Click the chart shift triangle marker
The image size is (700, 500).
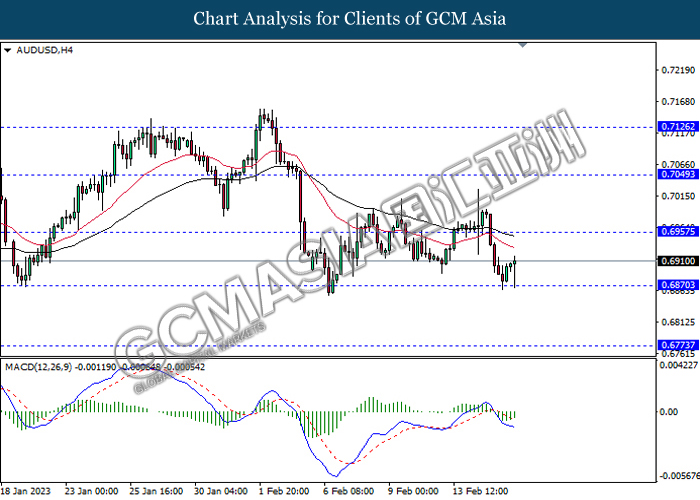tap(523, 45)
